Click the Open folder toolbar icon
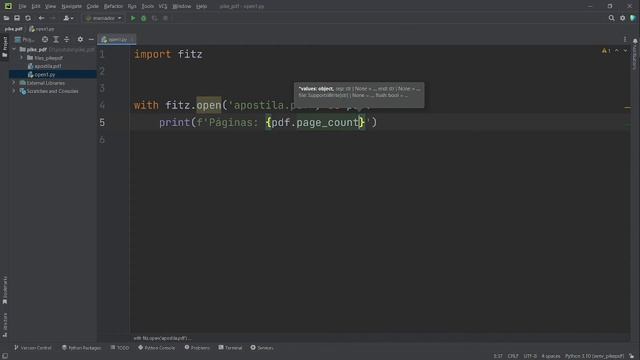Screen dimensions: 640x360 (x=7, y=18)
